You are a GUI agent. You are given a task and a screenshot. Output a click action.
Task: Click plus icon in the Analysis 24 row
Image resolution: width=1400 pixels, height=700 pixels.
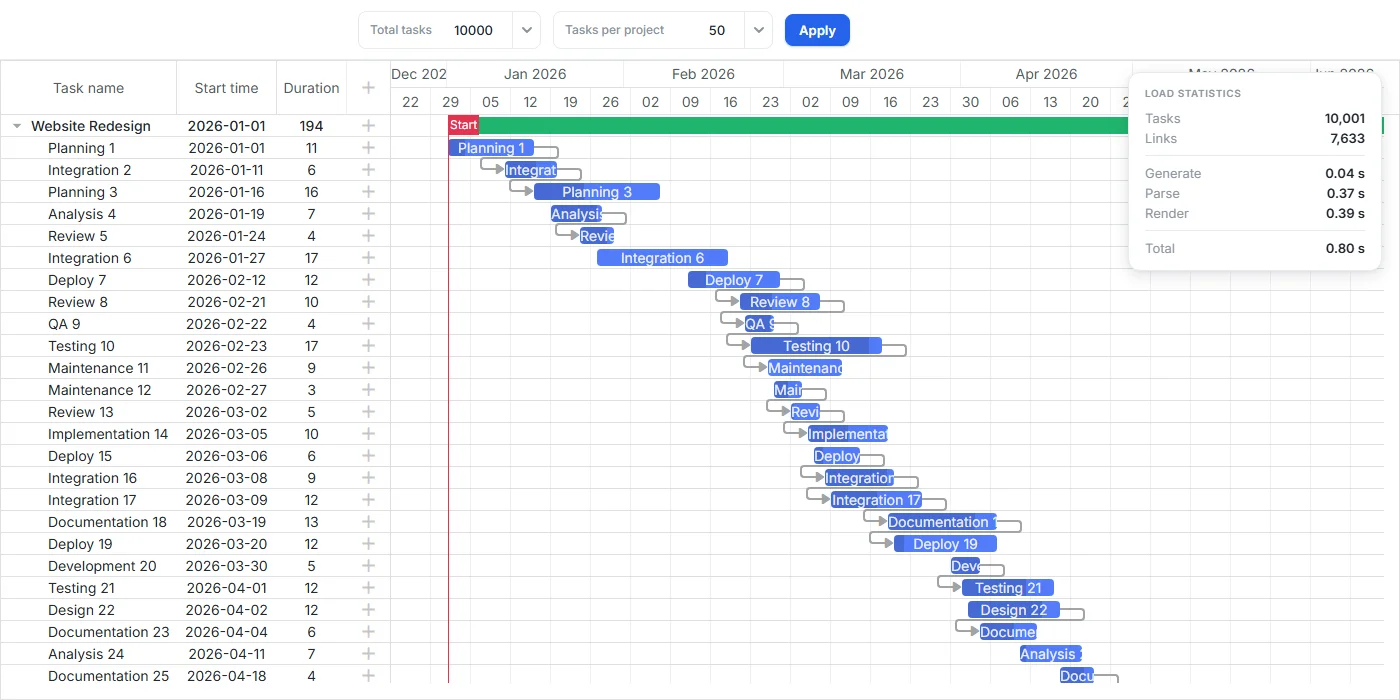click(368, 654)
